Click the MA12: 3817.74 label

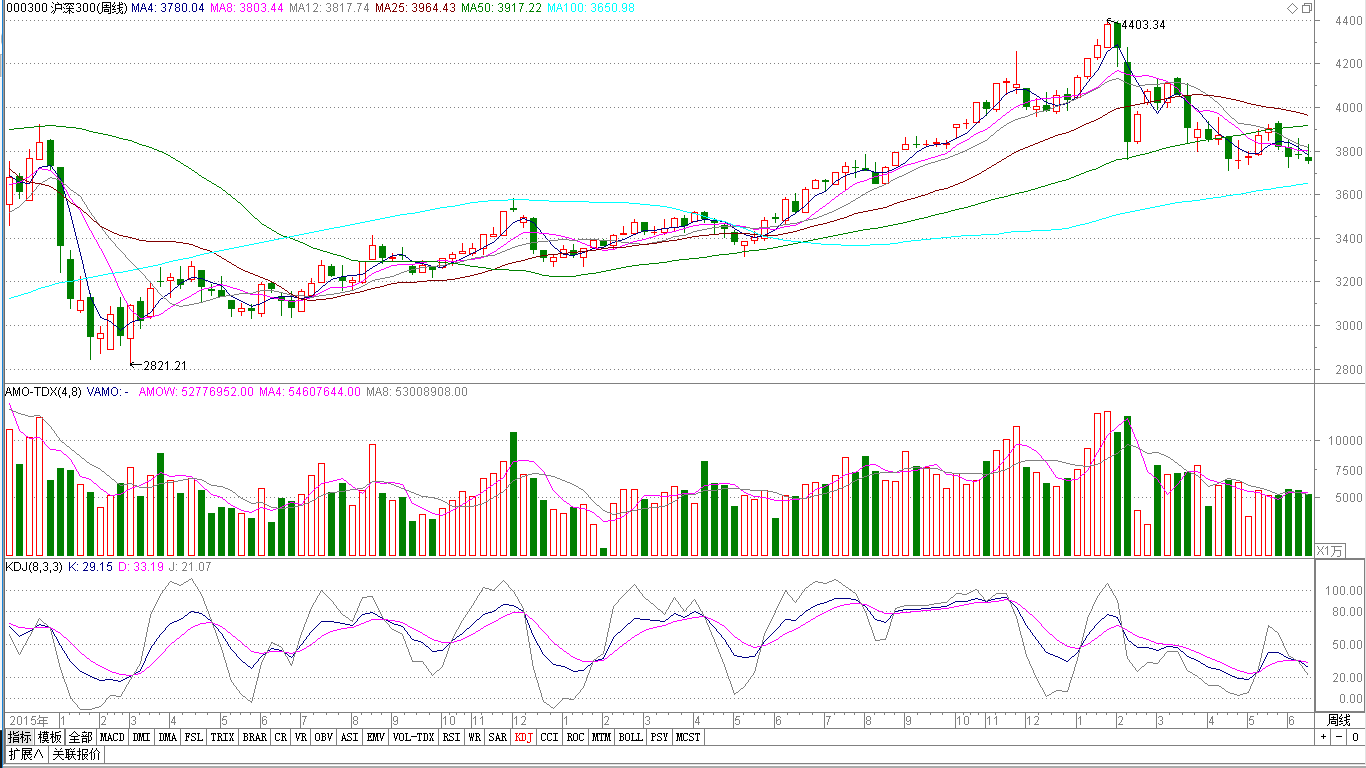[x=329, y=8]
